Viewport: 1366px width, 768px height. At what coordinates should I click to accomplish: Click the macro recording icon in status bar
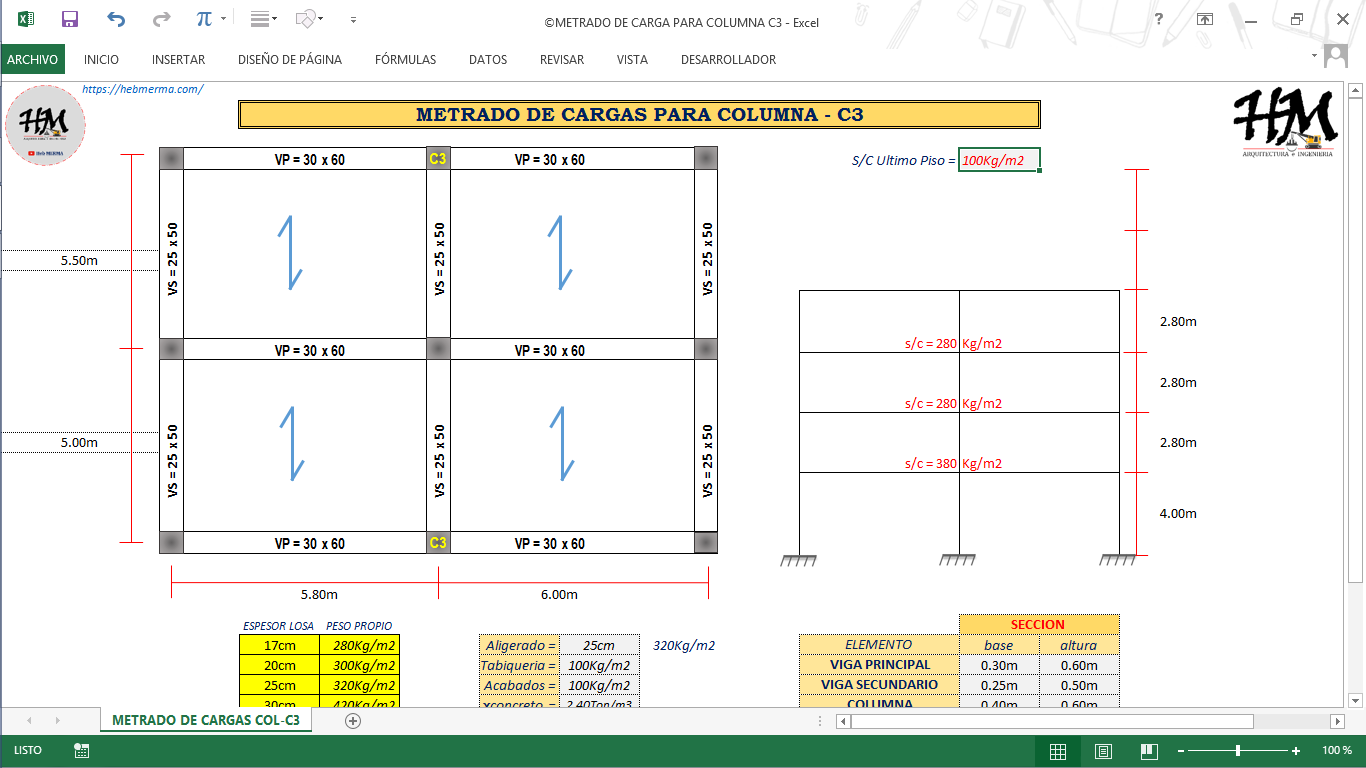pos(82,750)
